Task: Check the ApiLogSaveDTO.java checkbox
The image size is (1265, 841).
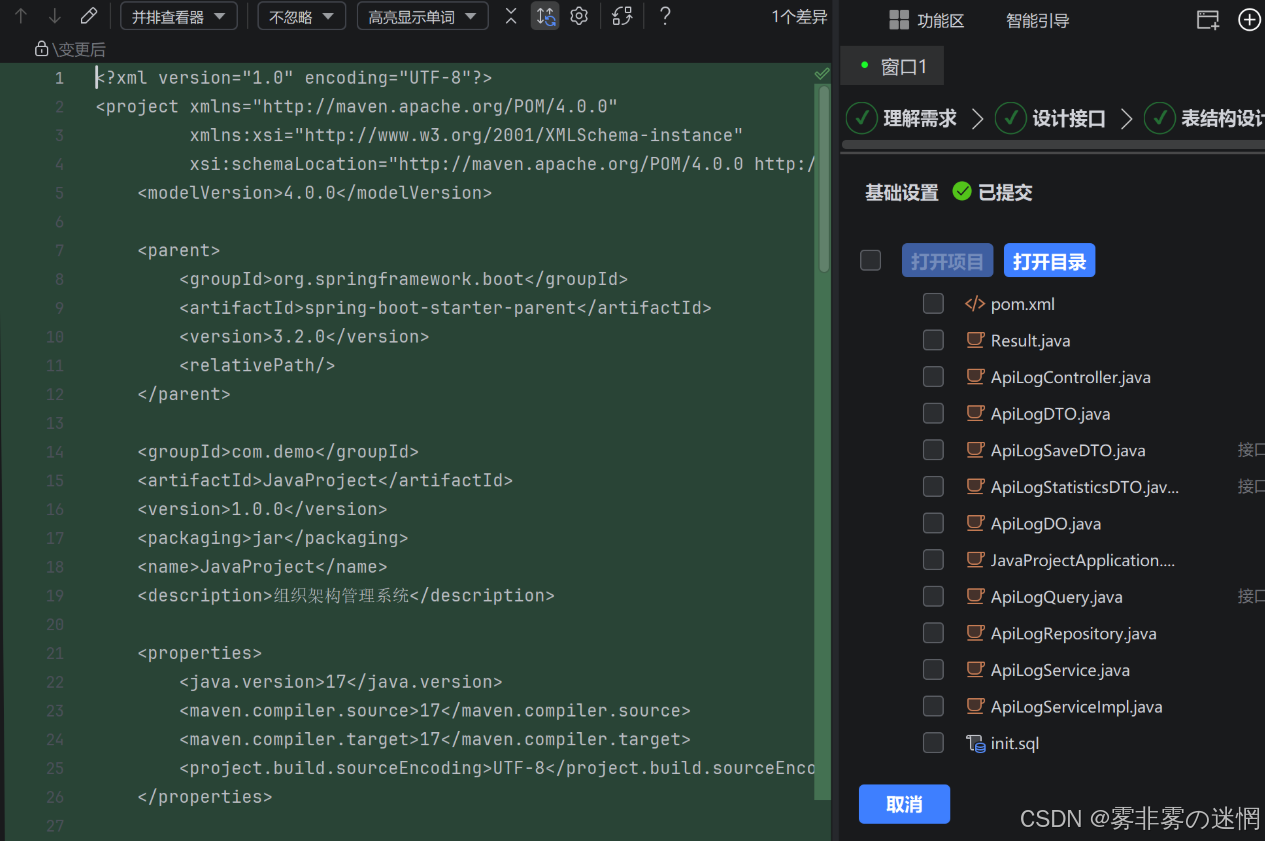Action: [933, 450]
